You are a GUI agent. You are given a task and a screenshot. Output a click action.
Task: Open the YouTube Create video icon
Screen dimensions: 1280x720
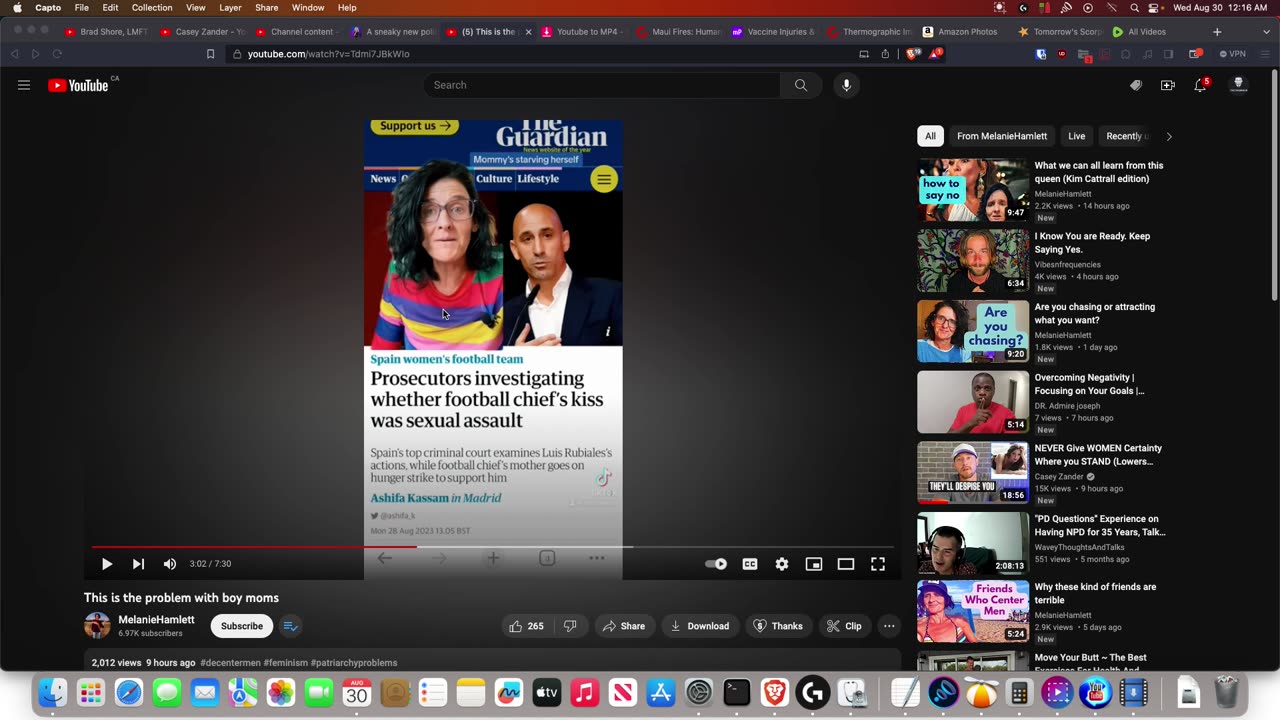click(x=1168, y=85)
